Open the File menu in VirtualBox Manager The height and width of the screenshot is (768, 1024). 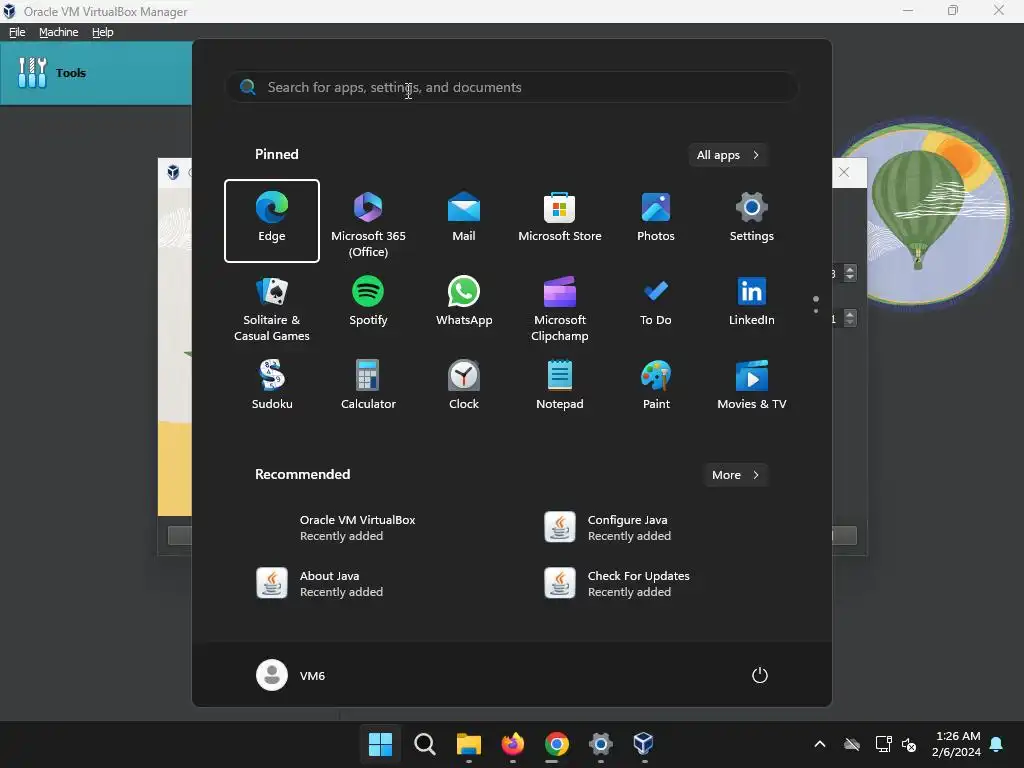click(x=17, y=32)
